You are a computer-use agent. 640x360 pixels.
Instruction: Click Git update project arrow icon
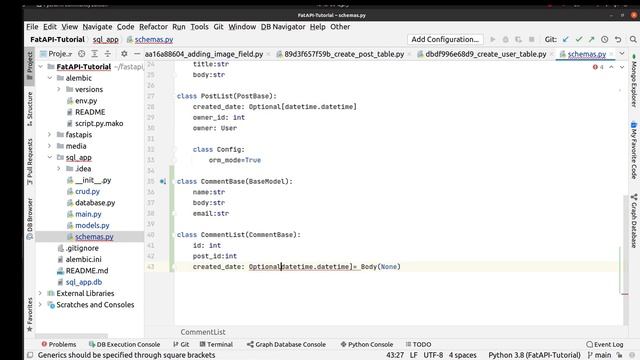[565, 40]
